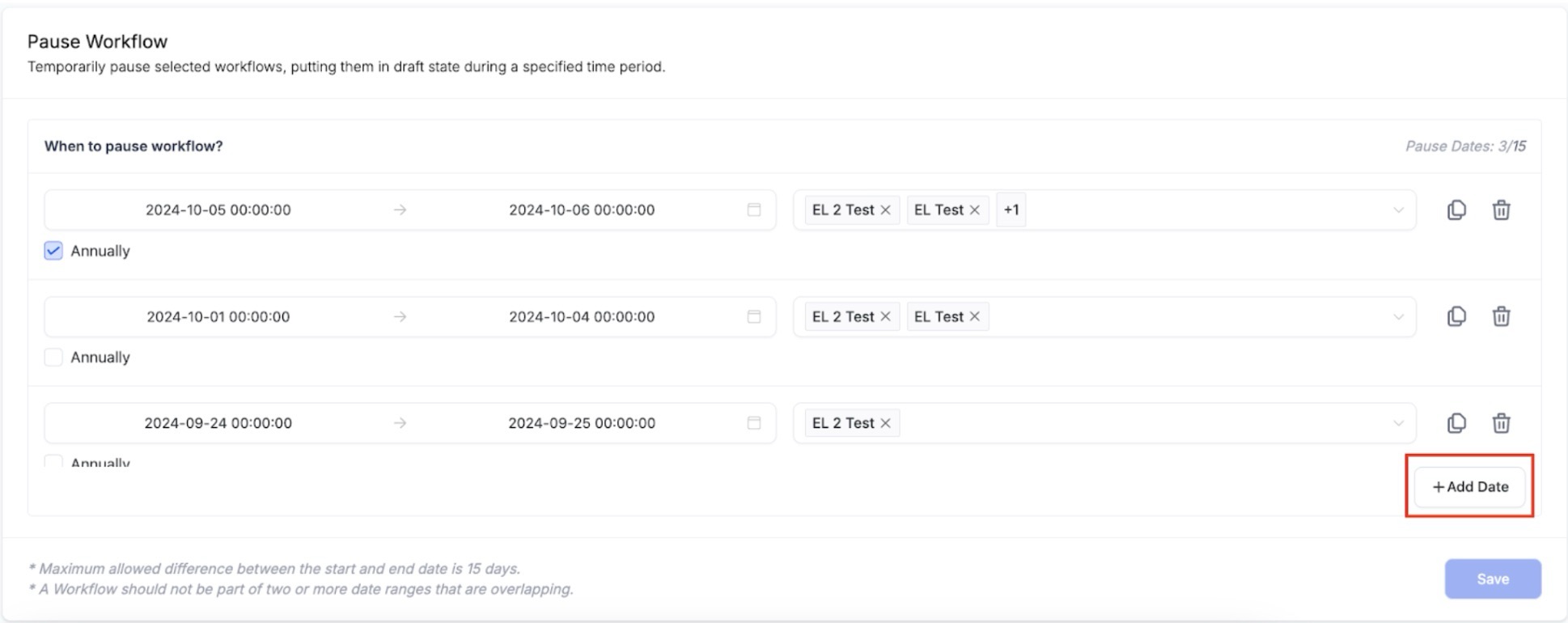Click the Add Date button
This screenshot has height=623, width=1568.
(x=1470, y=487)
